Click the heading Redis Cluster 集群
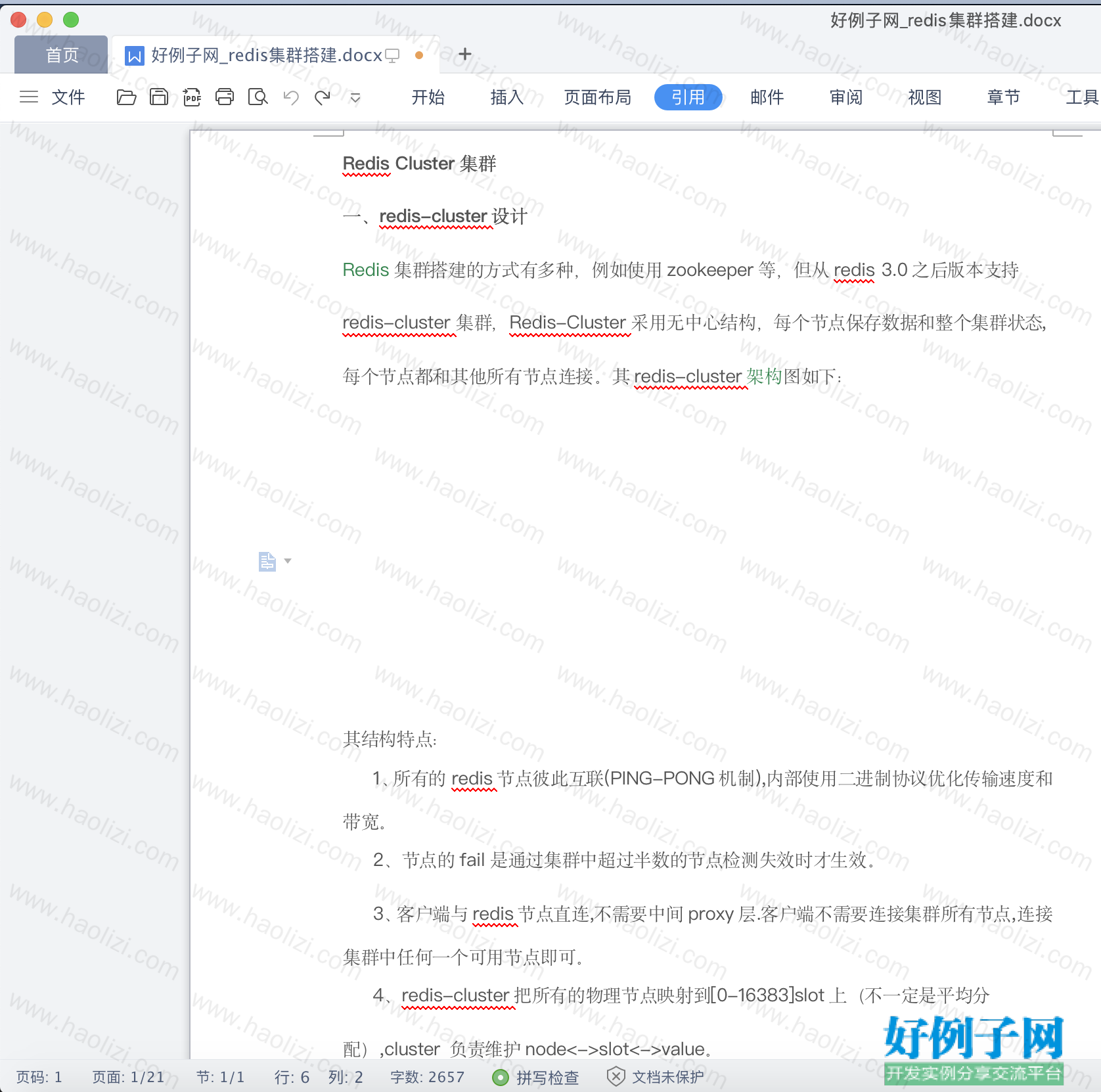This screenshot has height=1092, width=1101. pos(419,164)
